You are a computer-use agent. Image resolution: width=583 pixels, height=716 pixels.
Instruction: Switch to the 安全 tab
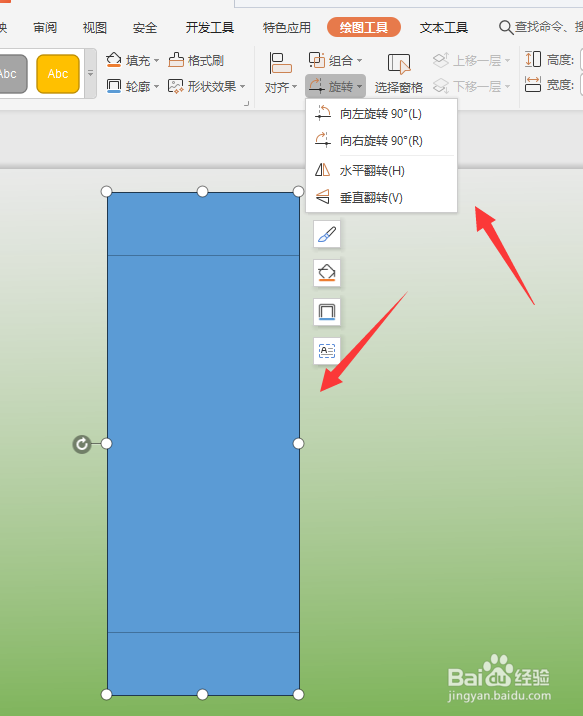coord(145,28)
